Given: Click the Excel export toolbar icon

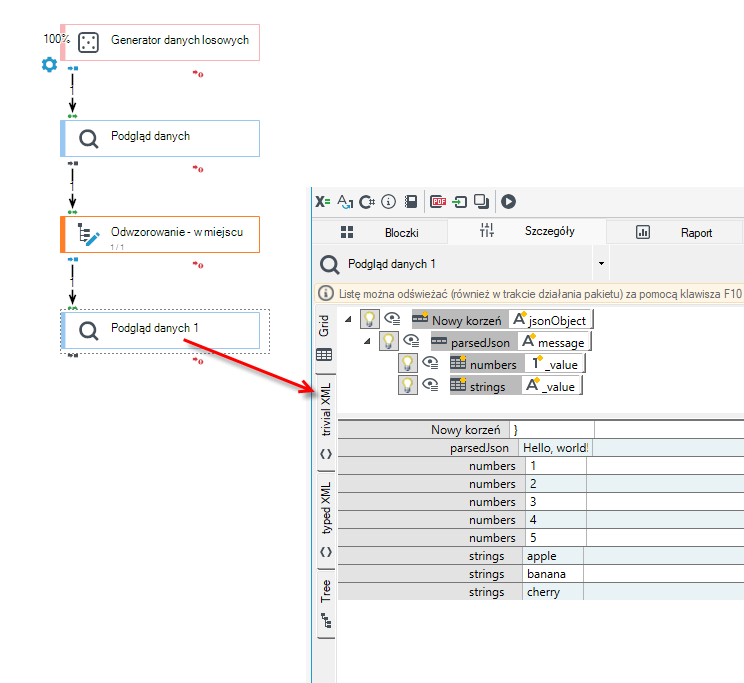Looking at the screenshot, I should [x=323, y=202].
